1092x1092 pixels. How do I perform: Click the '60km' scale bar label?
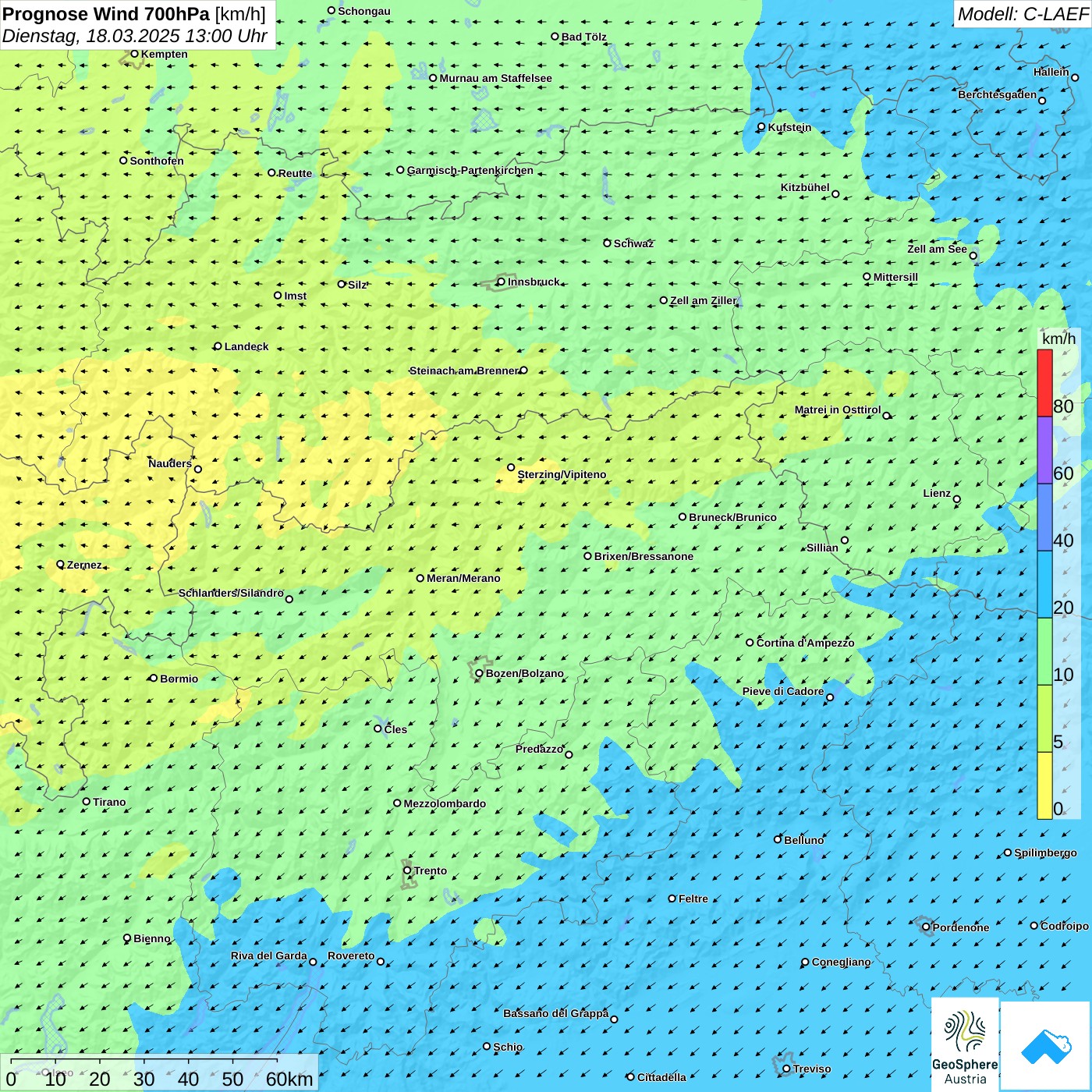(289, 1079)
